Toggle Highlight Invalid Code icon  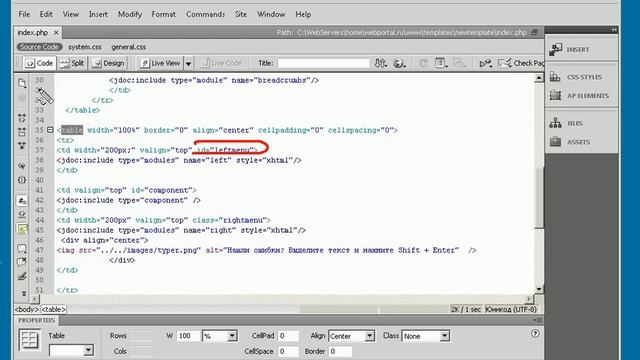point(22,214)
